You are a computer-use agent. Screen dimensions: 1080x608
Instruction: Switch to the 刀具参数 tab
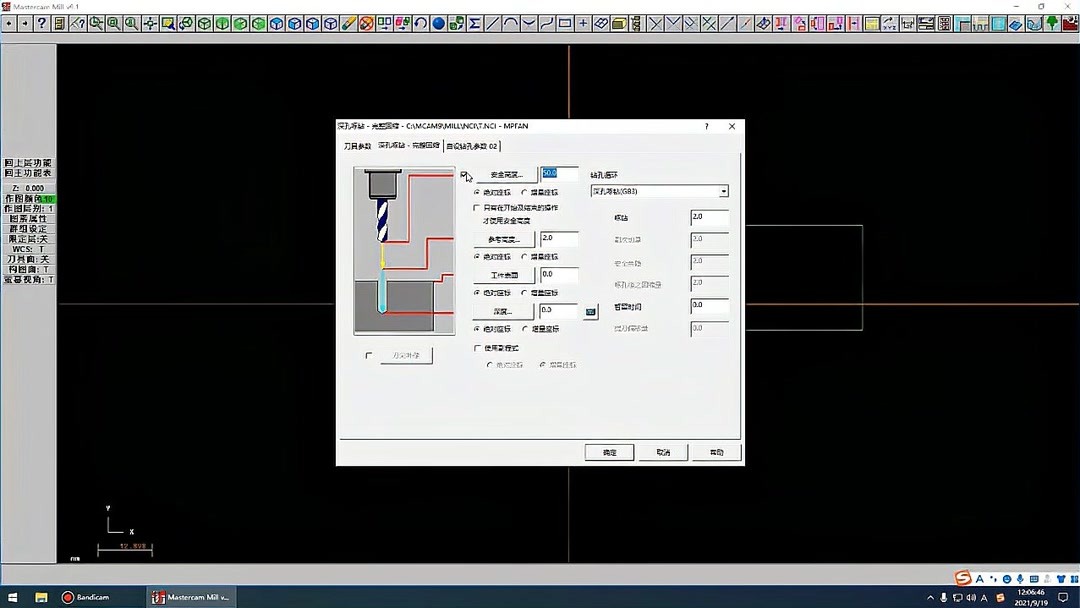(x=360, y=145)
